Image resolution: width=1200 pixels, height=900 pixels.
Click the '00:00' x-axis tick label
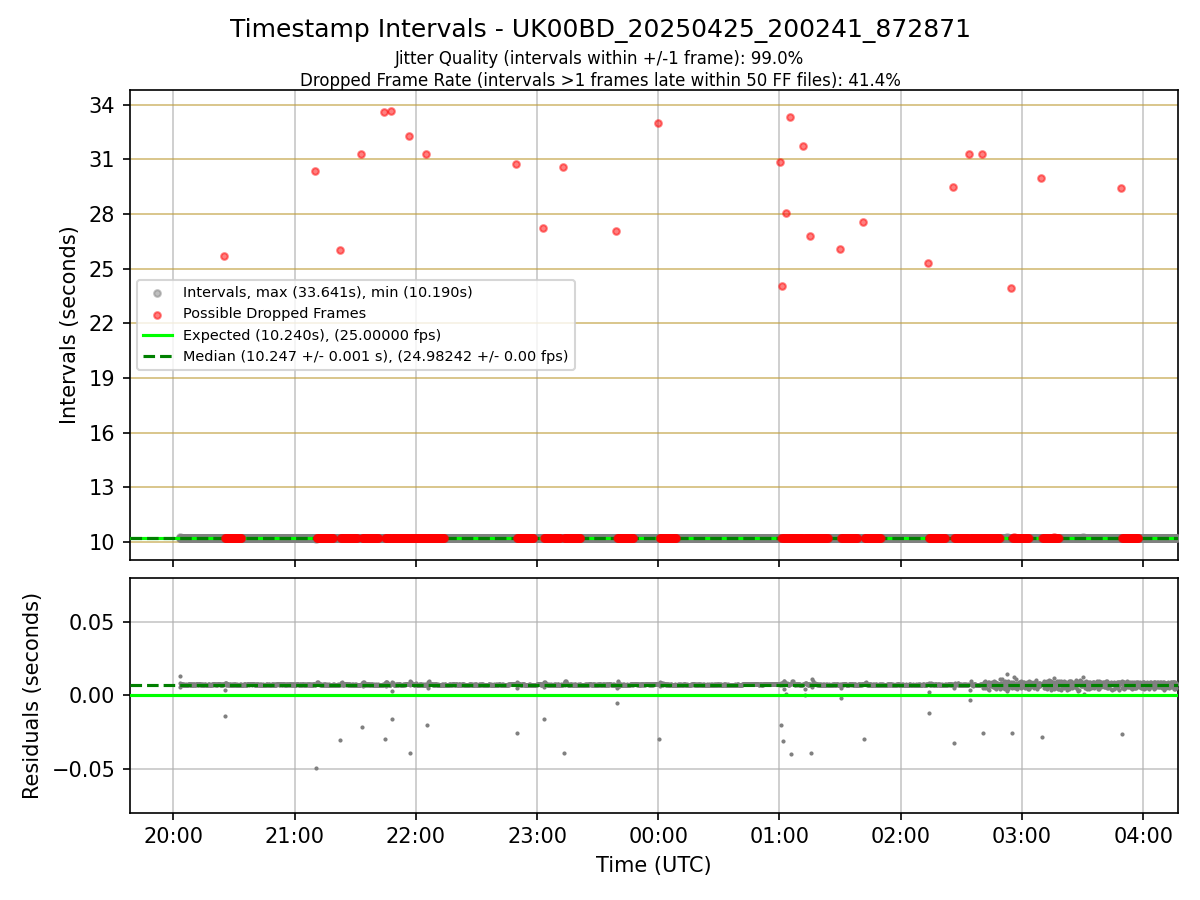click(x=658, y=834)
